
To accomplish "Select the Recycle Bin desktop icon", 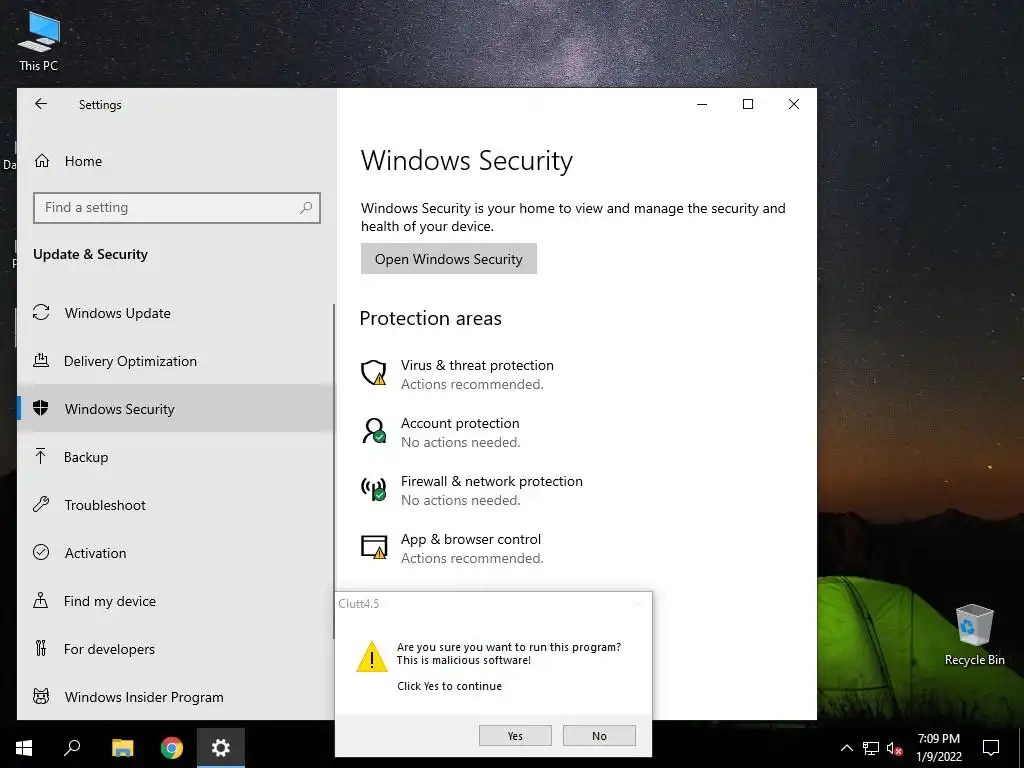I will [x=974, y=633].
